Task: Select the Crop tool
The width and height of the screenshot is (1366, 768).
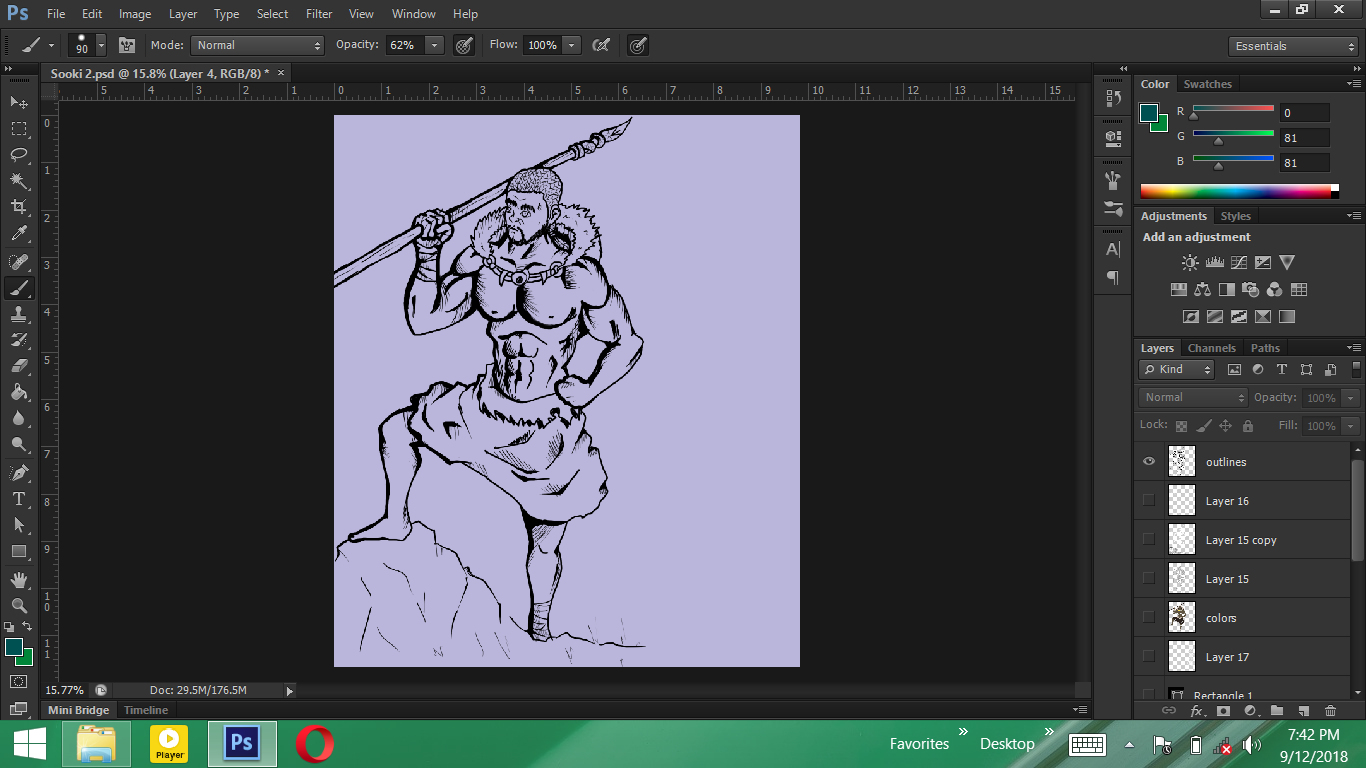Action: click(x=19, y=207)
